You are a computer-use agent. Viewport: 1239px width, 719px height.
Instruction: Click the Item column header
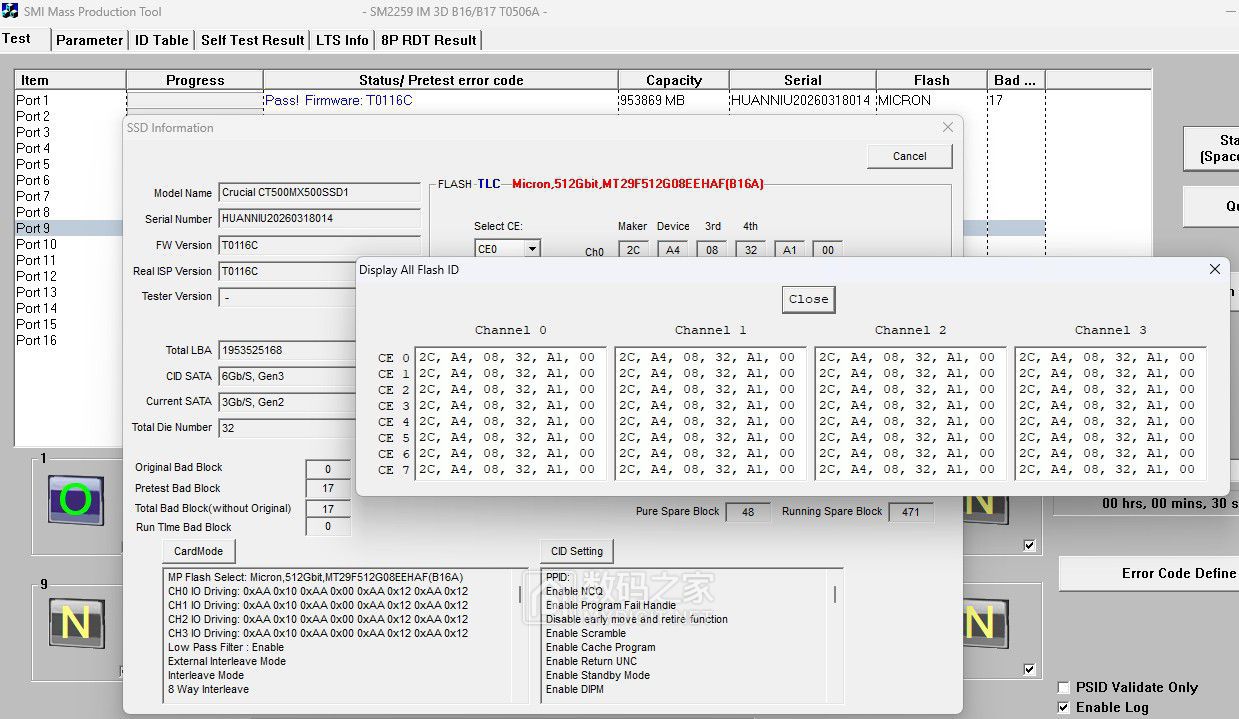70,80
